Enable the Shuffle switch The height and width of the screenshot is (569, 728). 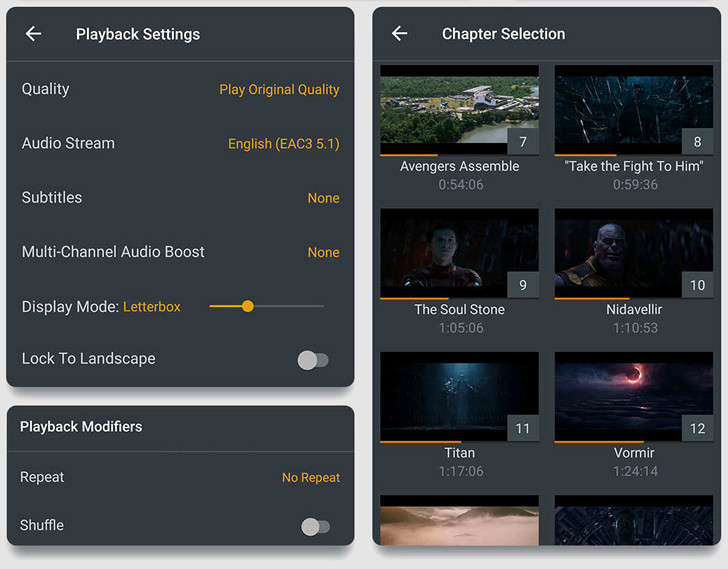pyautogui.click(x=316, y=527)
